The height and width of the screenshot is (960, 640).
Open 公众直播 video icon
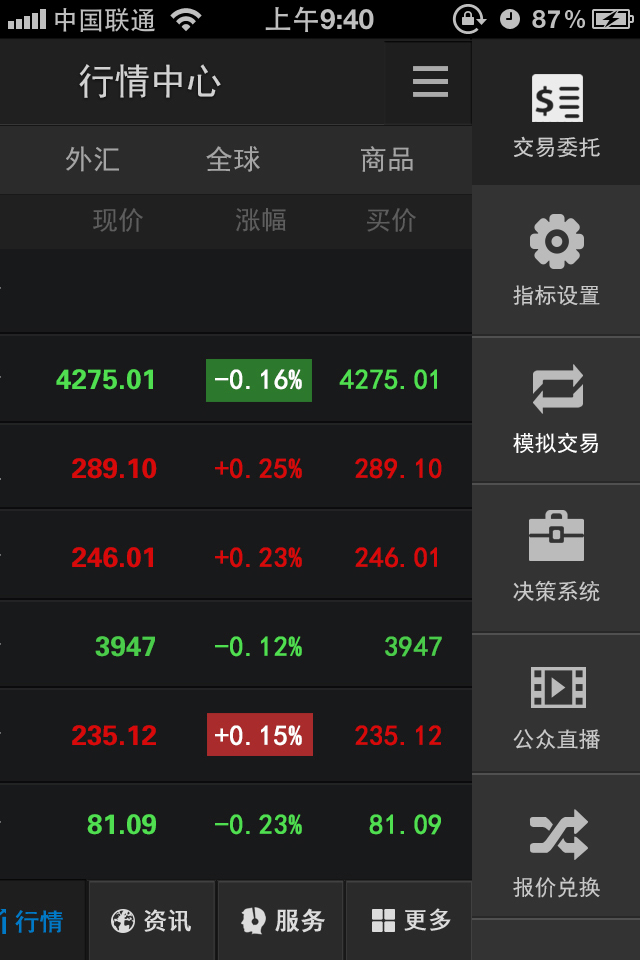tap(557, 687)
